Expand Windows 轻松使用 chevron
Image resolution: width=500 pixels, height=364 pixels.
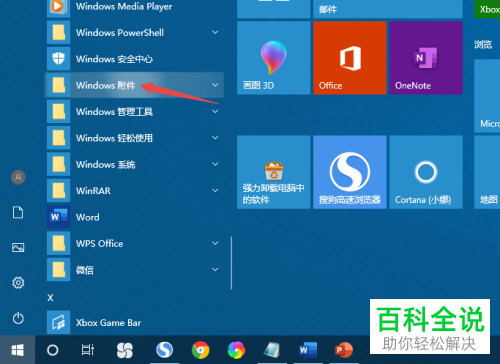(215, 138)
